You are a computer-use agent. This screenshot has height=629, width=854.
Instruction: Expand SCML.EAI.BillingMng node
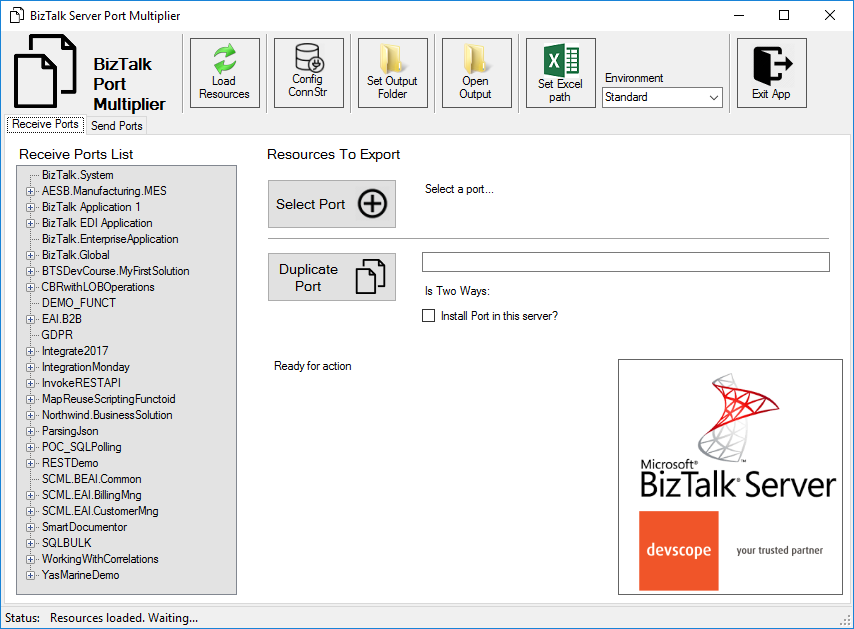(x=30, y=495)
